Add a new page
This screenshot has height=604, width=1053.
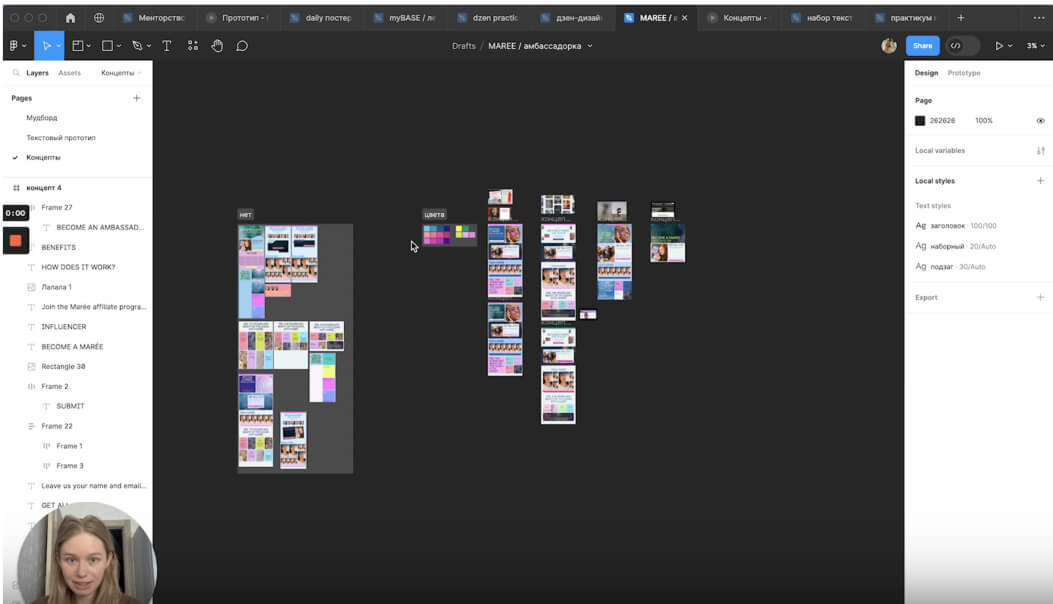pos(136,98)
